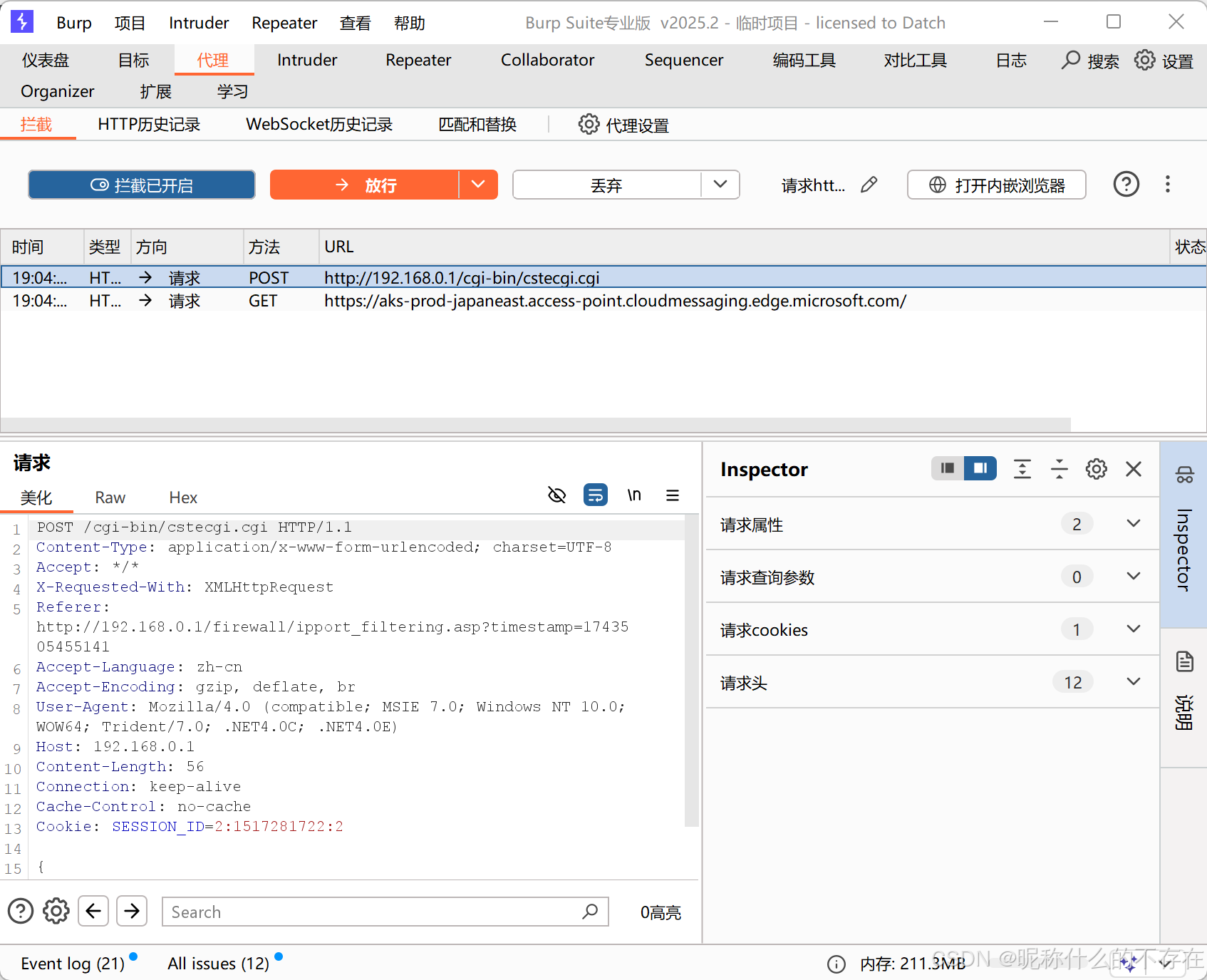Switch request view to Hex tab

point(183,497)
